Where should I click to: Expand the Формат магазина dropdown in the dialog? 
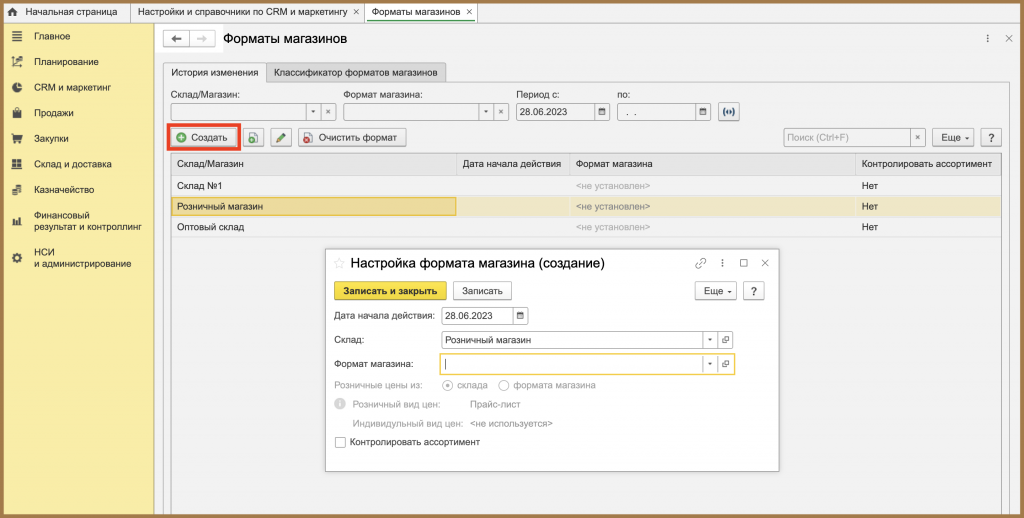(x=710, y=364)
